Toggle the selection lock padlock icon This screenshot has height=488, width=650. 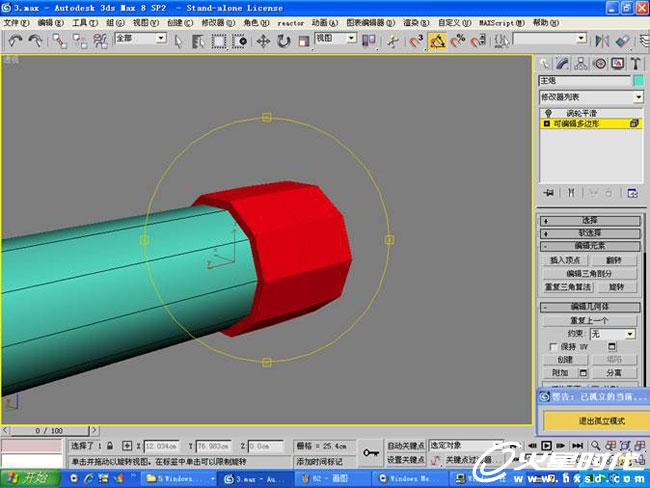point(110,446)
